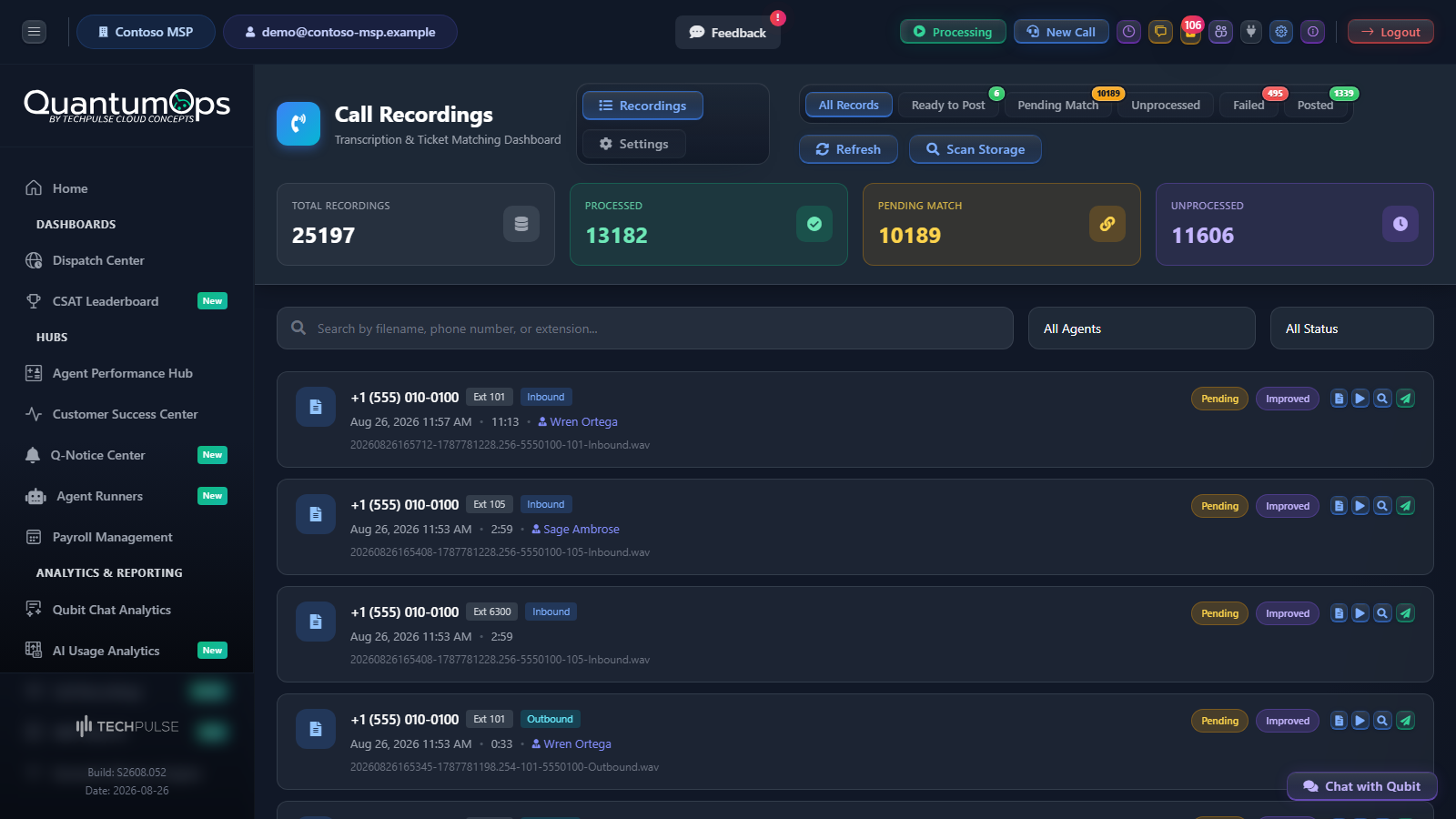Click the Logout button
Image resolution: width=1456 pixels, height=819 pixels.
pos(1390,32)
